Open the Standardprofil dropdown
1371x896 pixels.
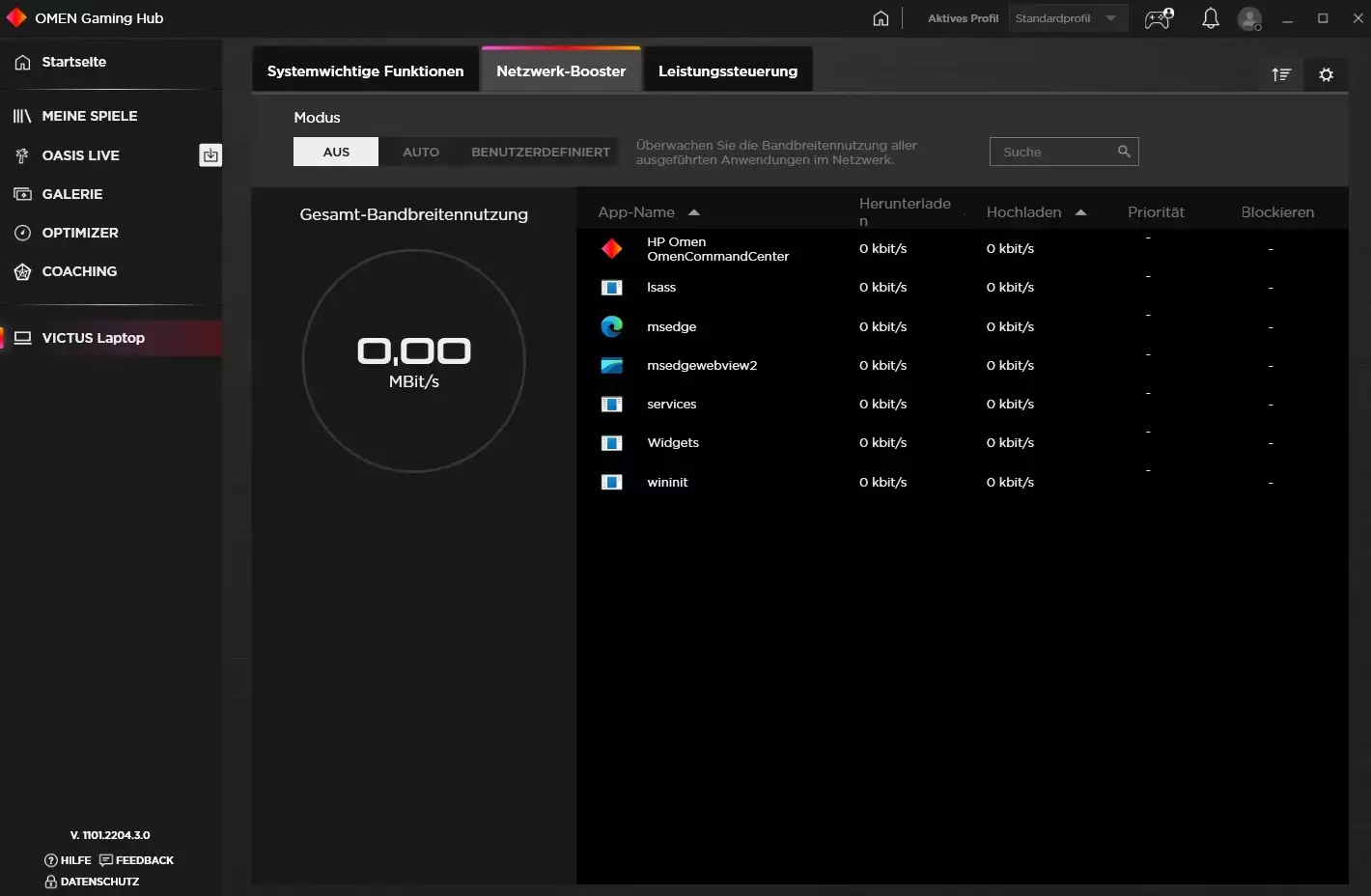pos(1067,18)
